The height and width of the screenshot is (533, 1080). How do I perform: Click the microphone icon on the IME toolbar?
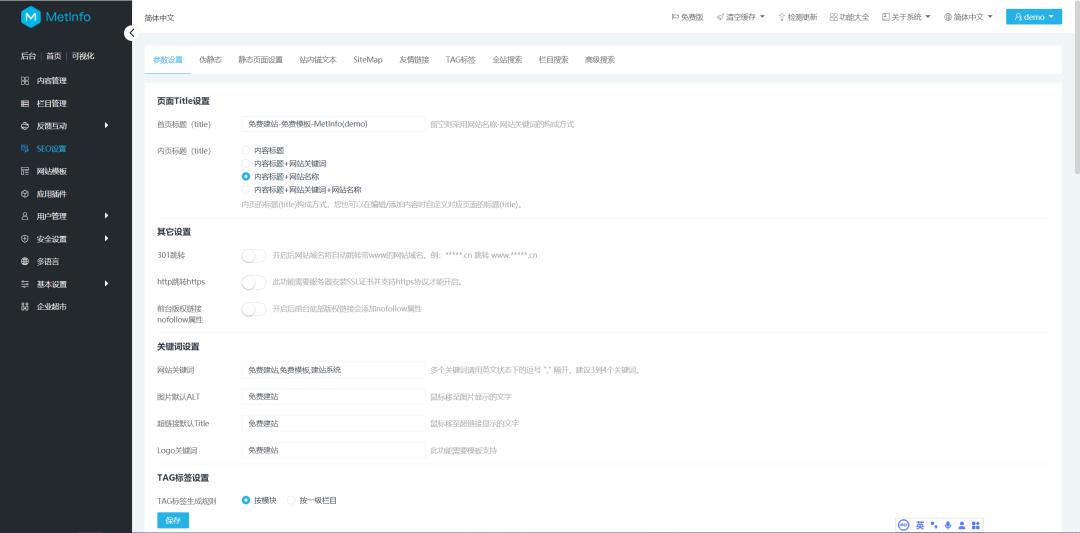948,525
